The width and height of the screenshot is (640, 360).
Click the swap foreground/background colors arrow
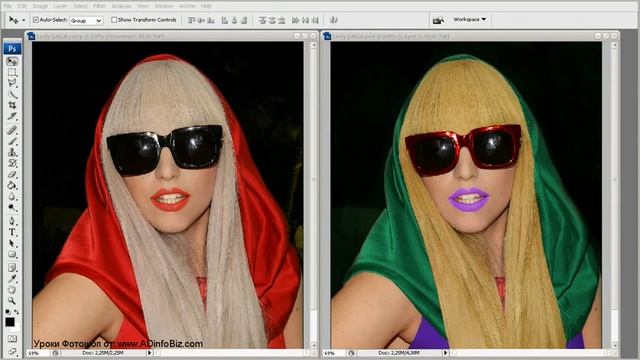[x=17, y=312]
